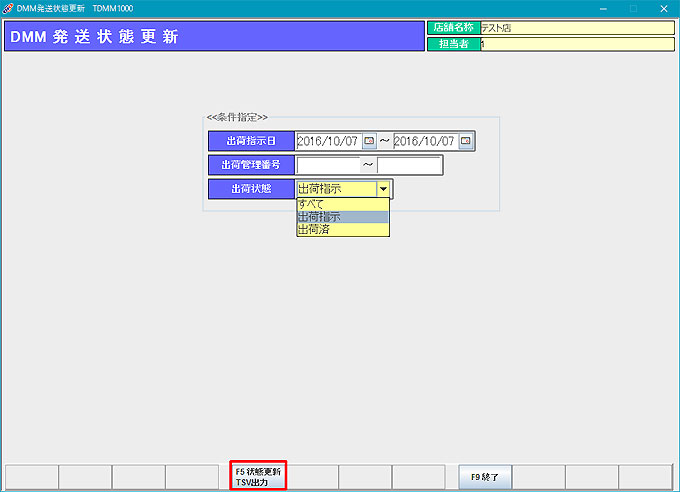Screen dimensions: 680x492
Task: Click the F9 終了 button
Action: pyautogui.click(x=485, y=477)
